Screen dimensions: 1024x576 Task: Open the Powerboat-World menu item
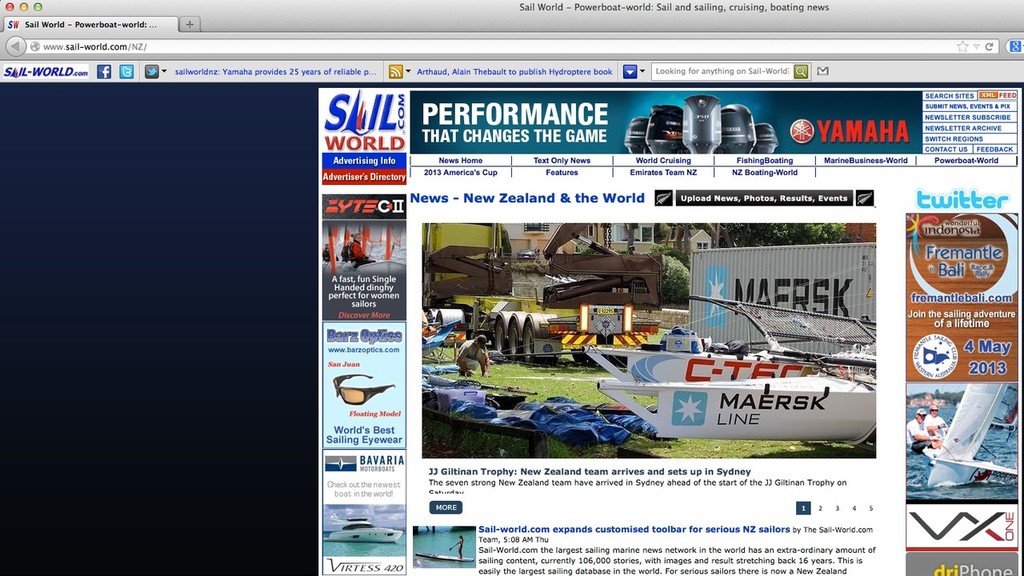[x=966, y=160]
